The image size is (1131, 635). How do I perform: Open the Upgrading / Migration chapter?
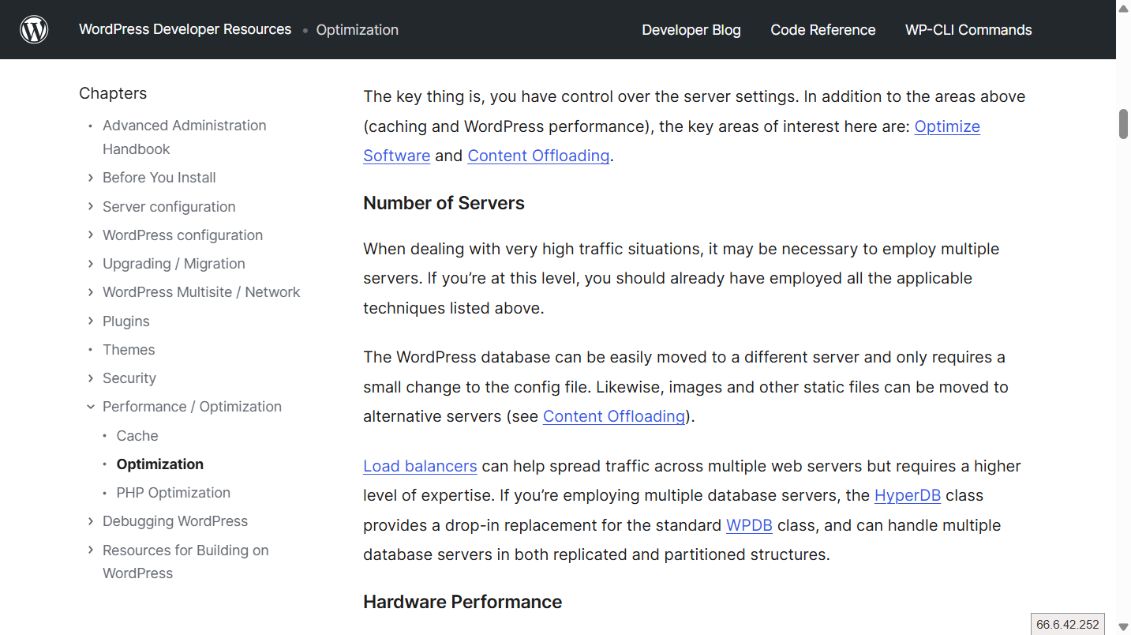(x=174, y=263)
